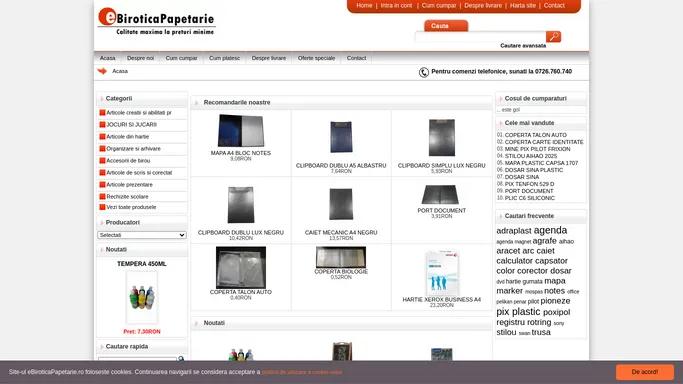Click the Cautare rapida input field
Viewport: 683px width, 384px height.
coord(137,359)
